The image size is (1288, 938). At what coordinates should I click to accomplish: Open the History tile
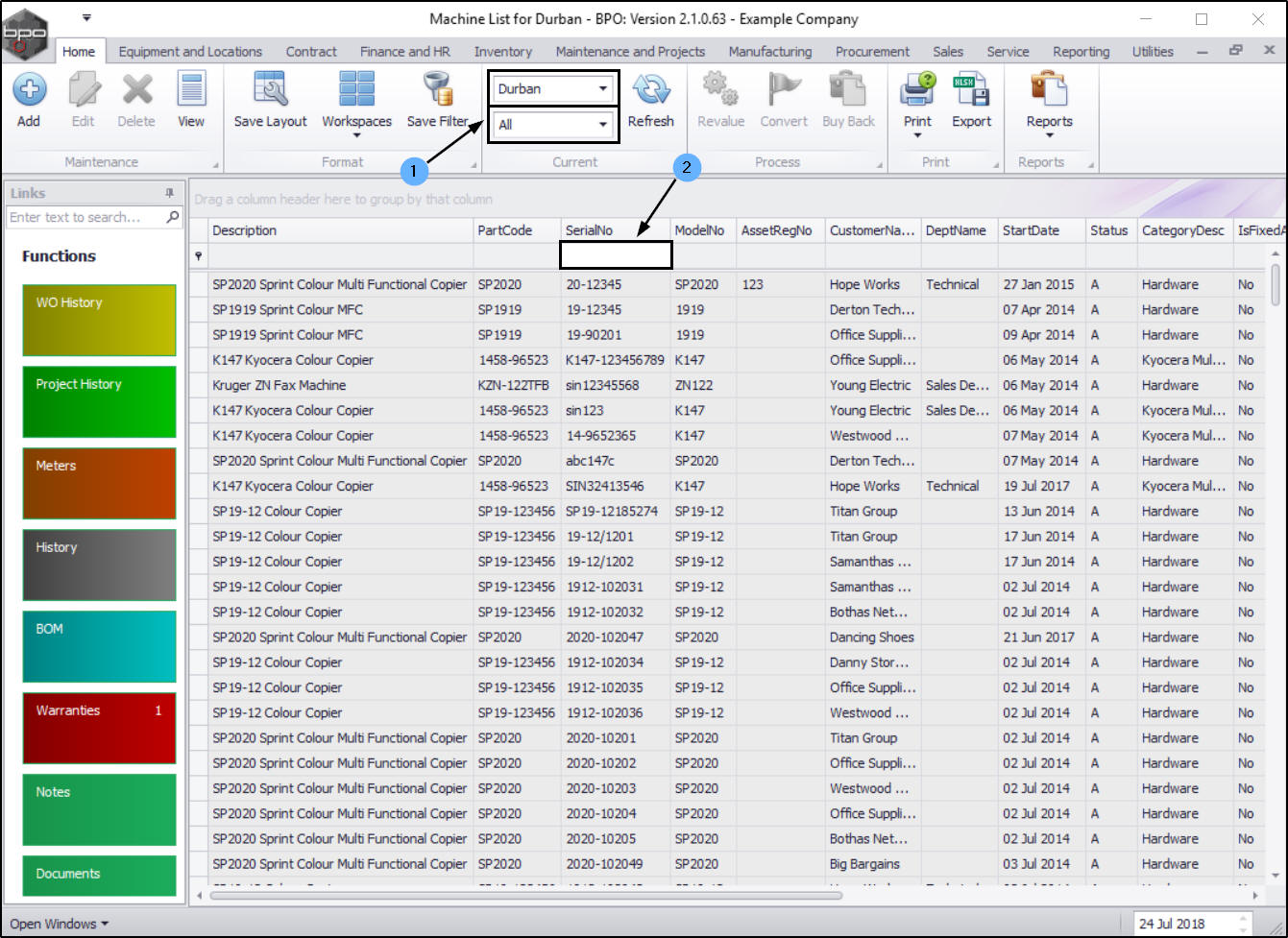pyautogui.click(x=99, y=565)
